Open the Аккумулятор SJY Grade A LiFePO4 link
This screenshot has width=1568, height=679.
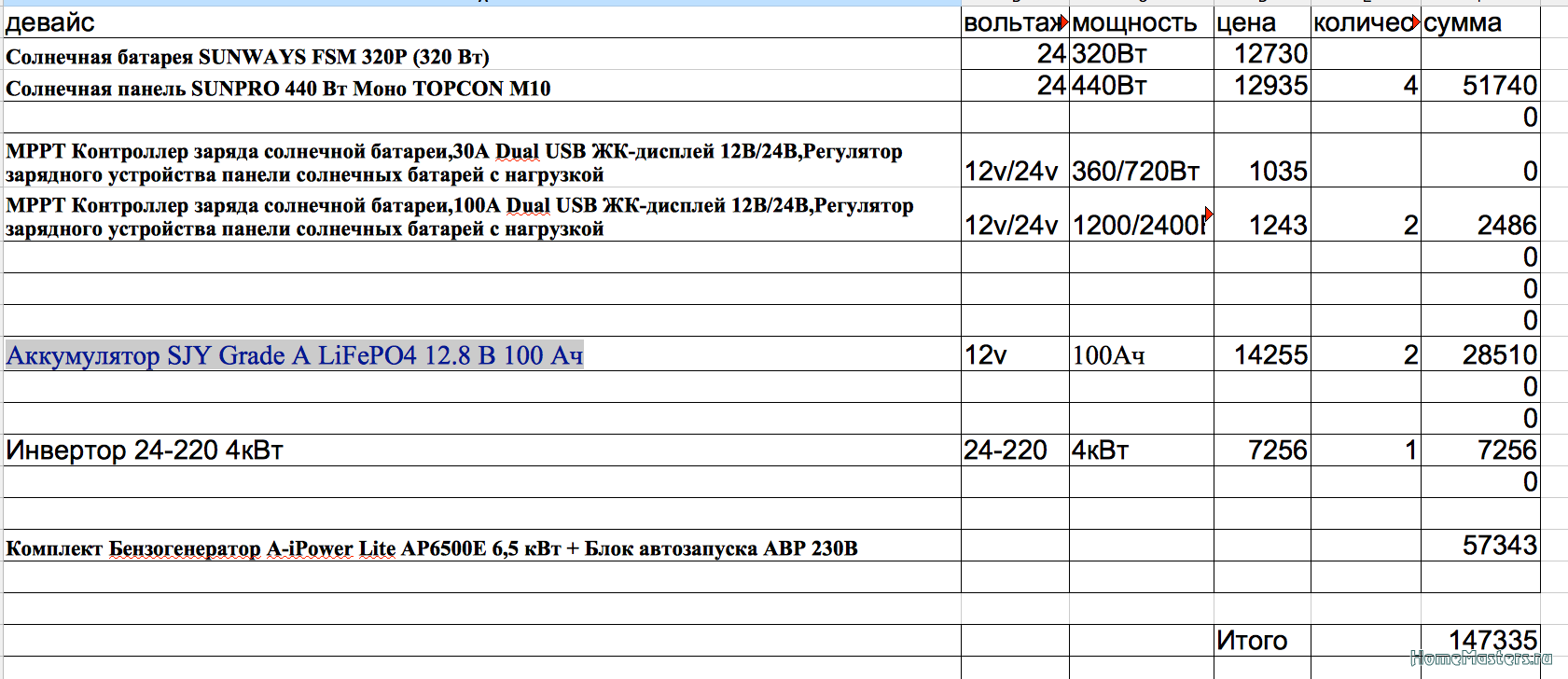click(295, 355)
